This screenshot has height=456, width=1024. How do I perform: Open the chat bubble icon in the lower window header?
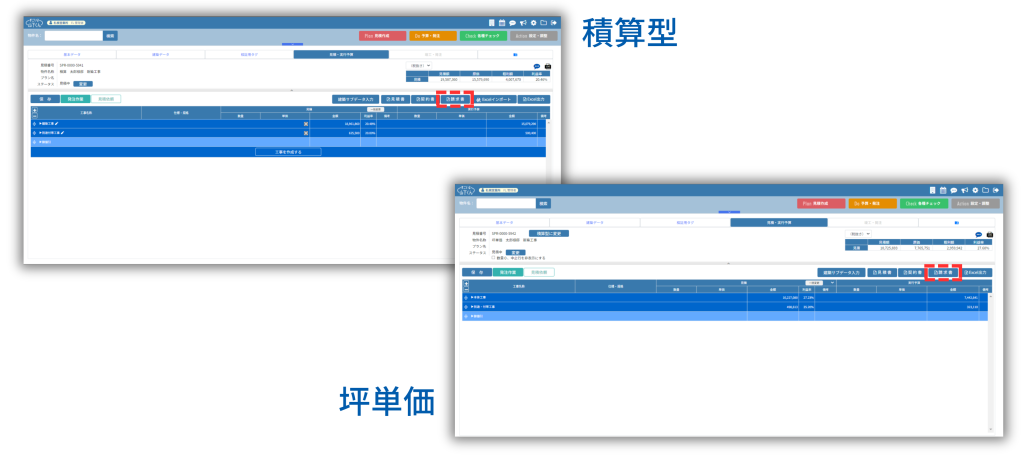[x=953, y=189]
